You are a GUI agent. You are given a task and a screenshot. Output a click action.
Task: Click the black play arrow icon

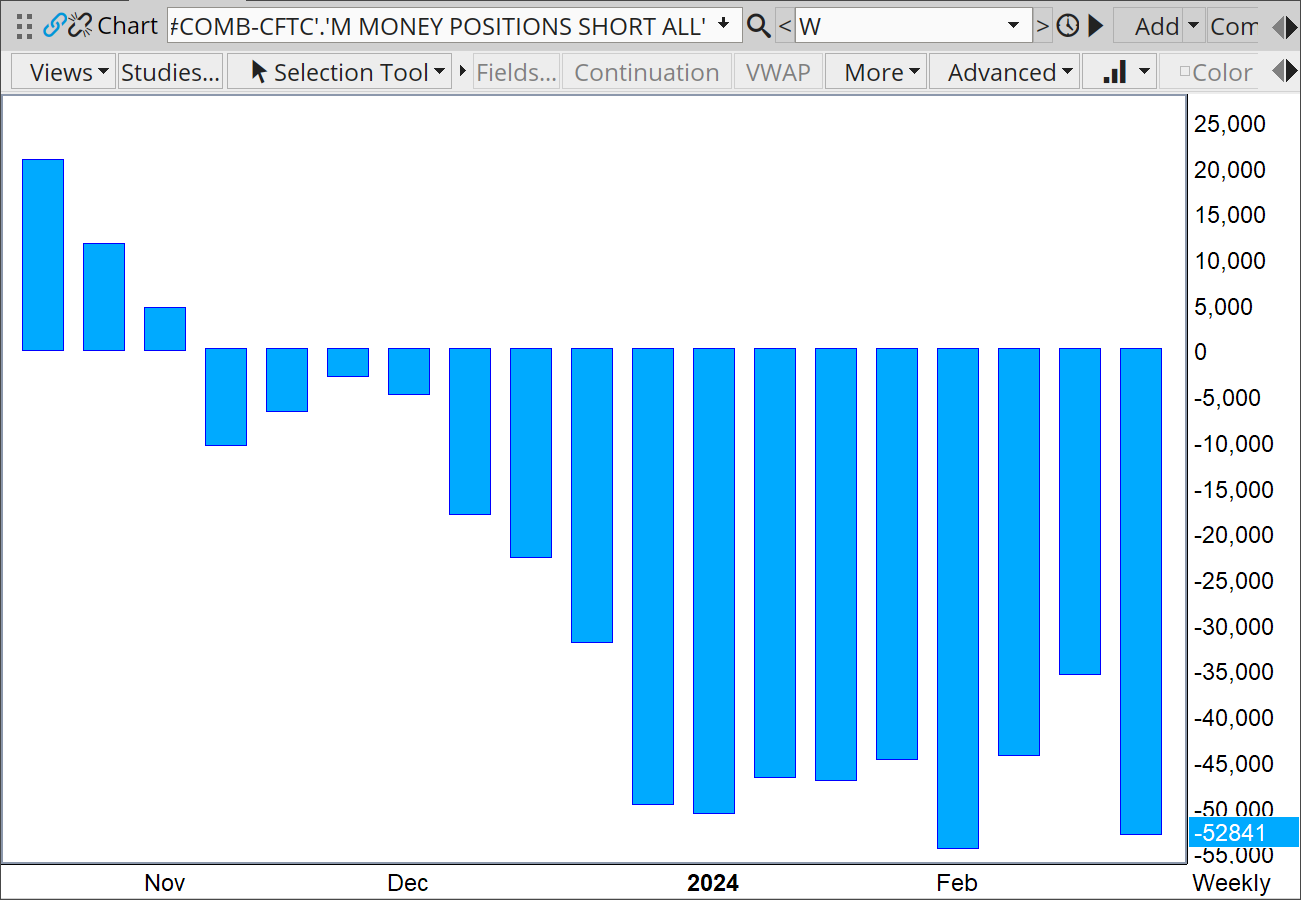click(x=1096, y=26)
